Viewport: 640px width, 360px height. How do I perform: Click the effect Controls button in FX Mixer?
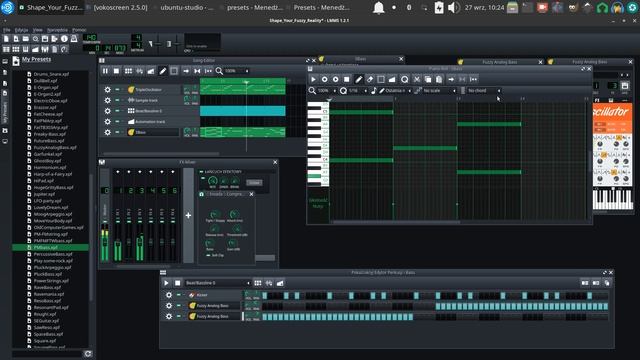(254, 183)
